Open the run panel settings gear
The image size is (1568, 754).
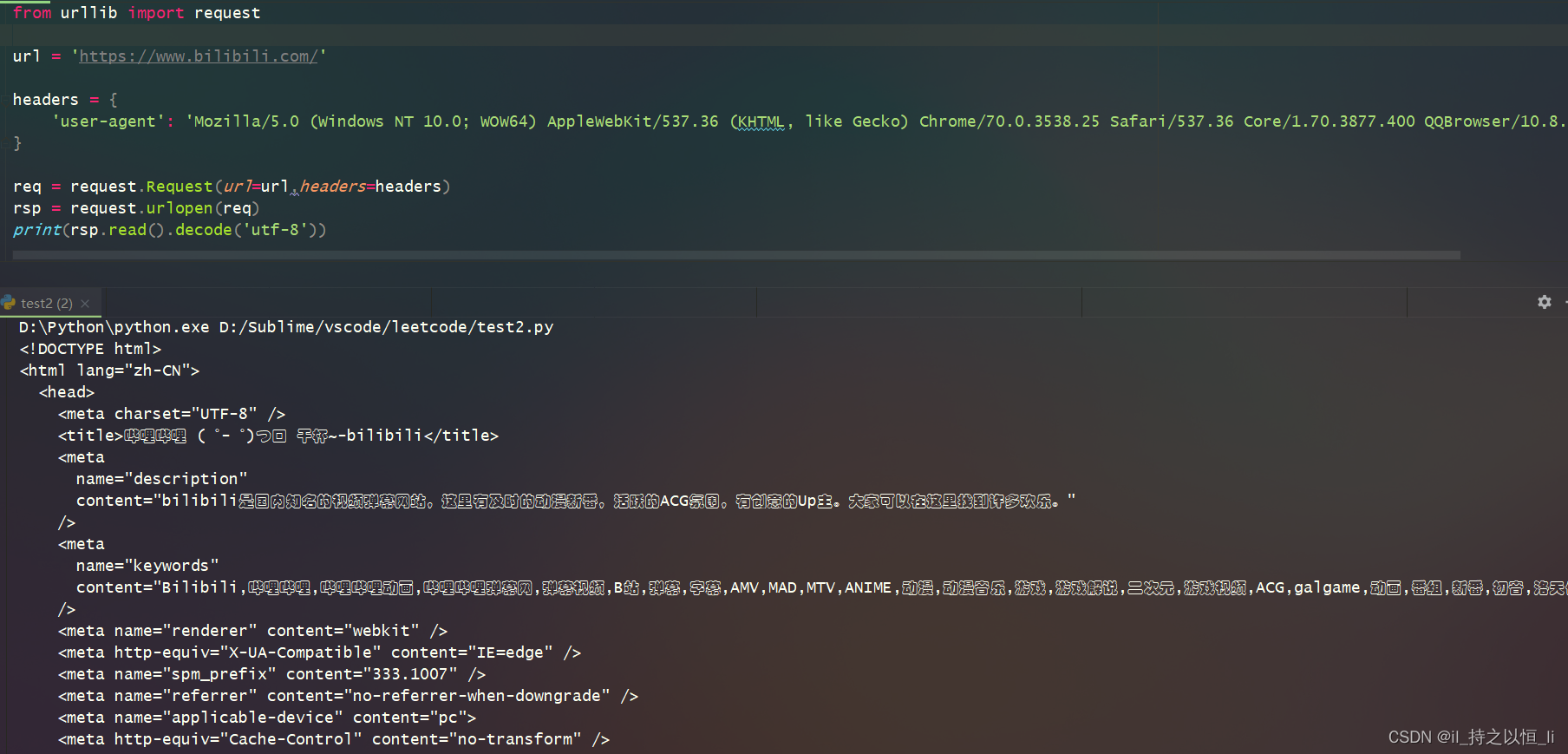point(1545,302)
